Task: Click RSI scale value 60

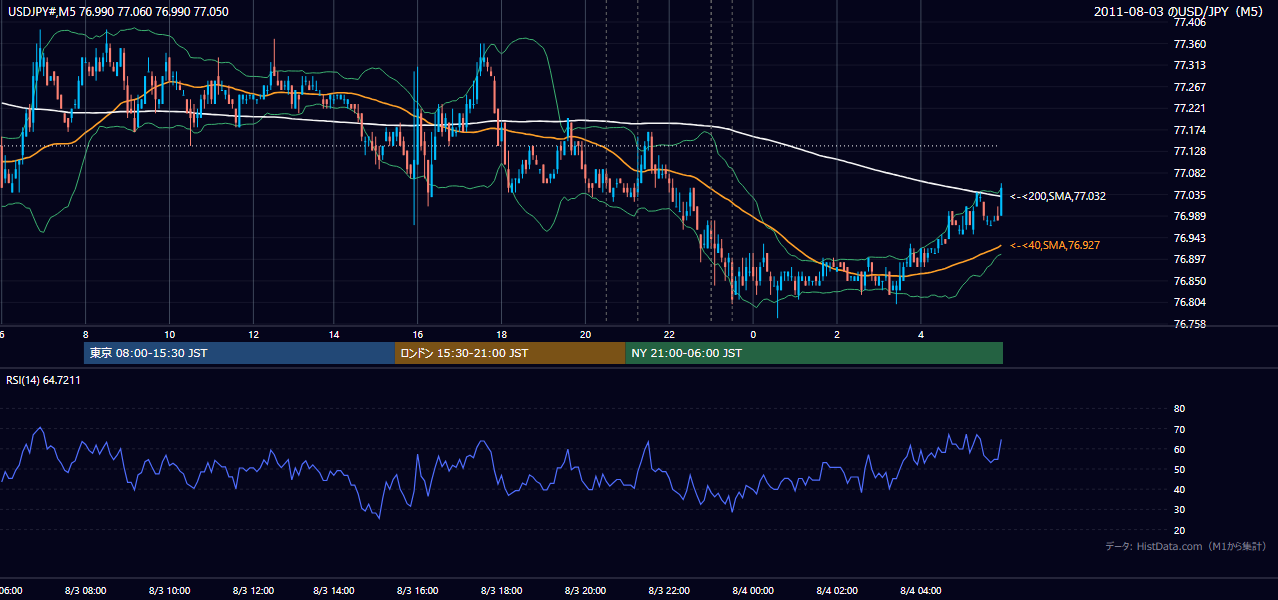Action: click(1179, 449)
